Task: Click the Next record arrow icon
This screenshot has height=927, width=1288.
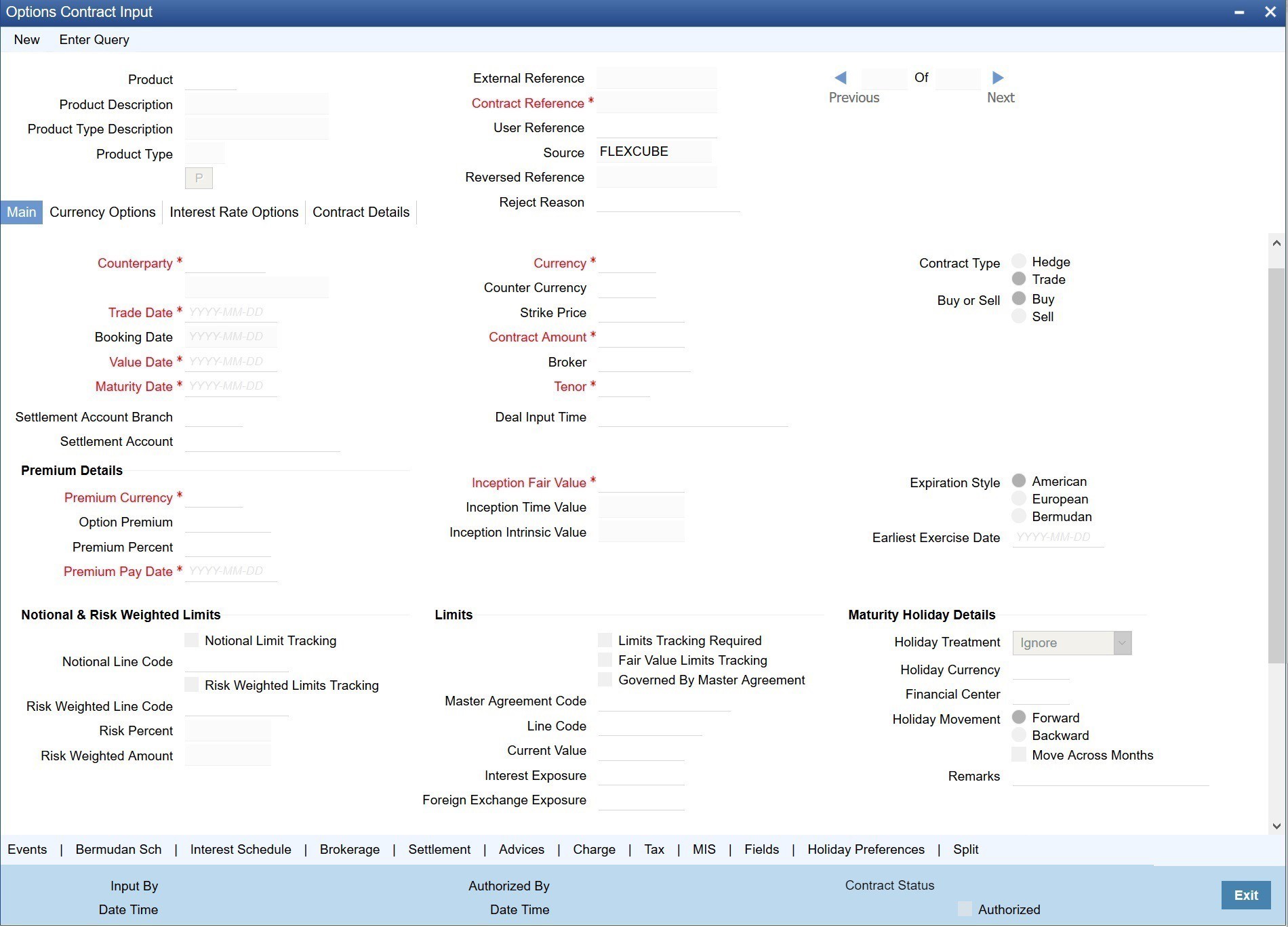Action: [x=998, y=78]
